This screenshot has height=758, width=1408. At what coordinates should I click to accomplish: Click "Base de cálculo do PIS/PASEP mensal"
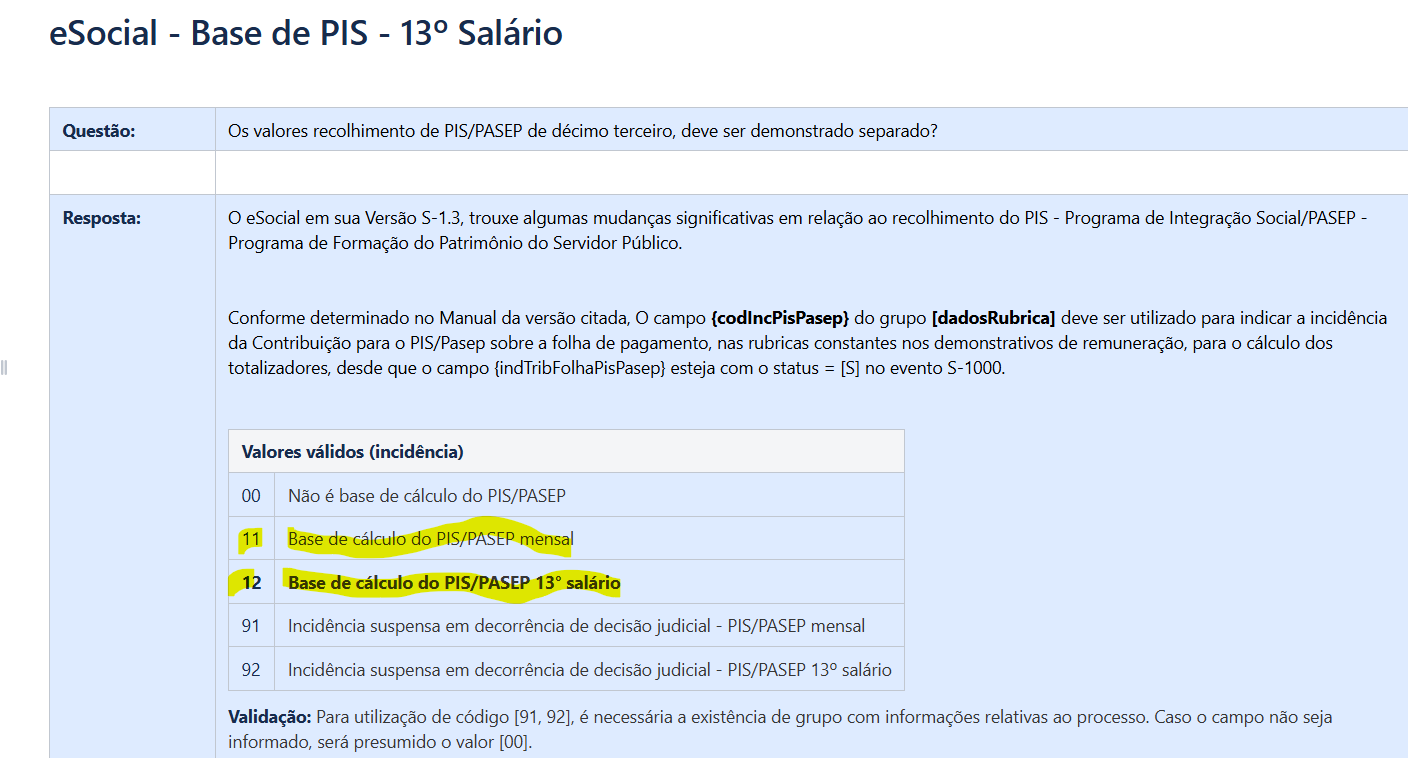(431, 539)
